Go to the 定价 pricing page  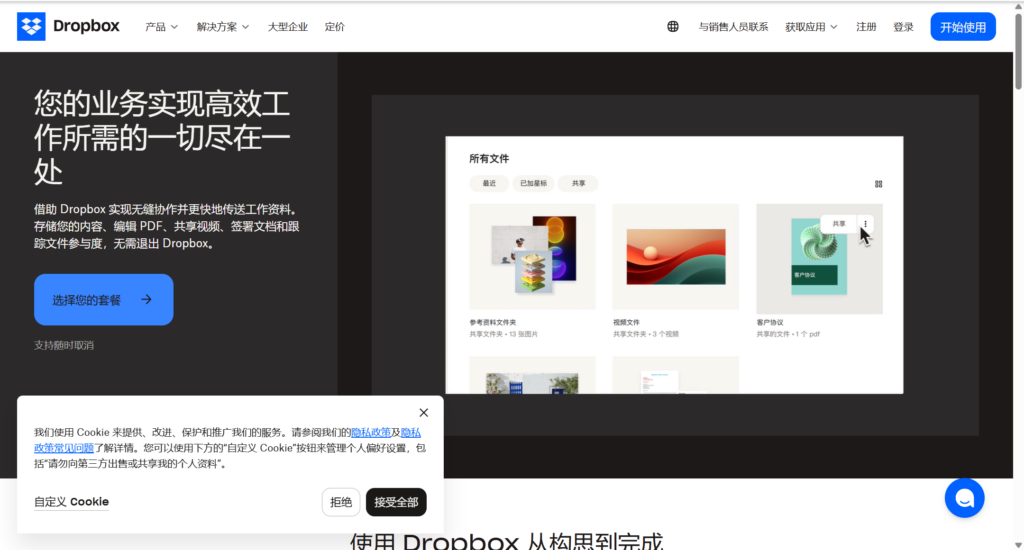tap(335, 27)
